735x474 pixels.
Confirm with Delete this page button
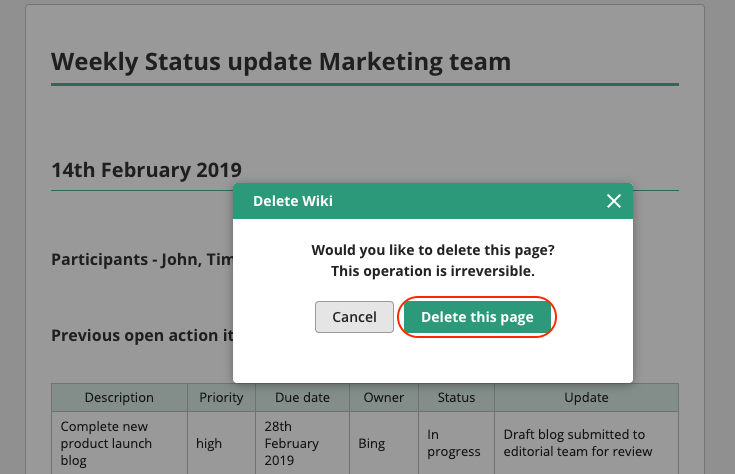pyautogui.click(x=477, y=317)
